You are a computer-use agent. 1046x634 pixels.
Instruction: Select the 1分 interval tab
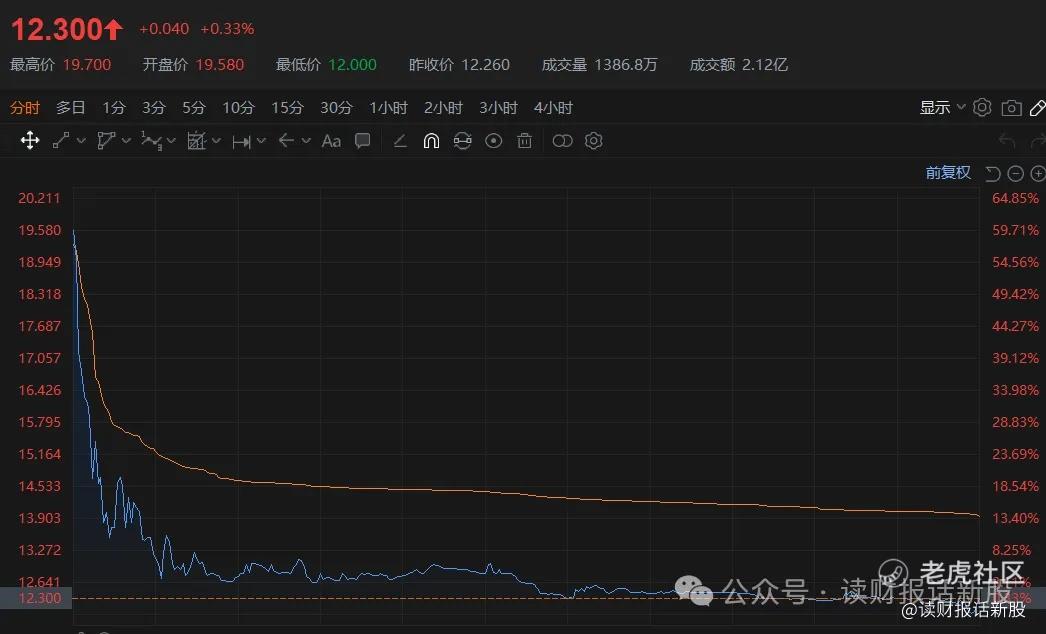click(x=113, y=107)
